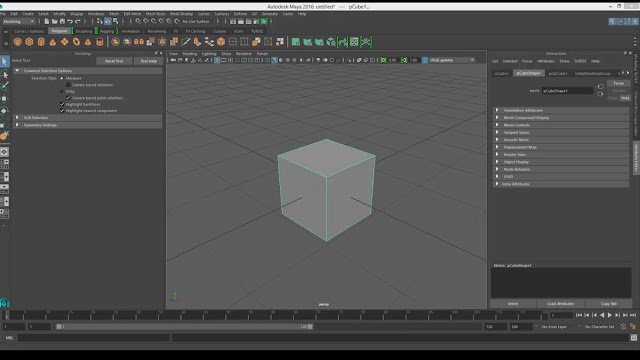The image size is (640, 360).
Task: Select the Marquee selection style radio
Action: [62, 78]
